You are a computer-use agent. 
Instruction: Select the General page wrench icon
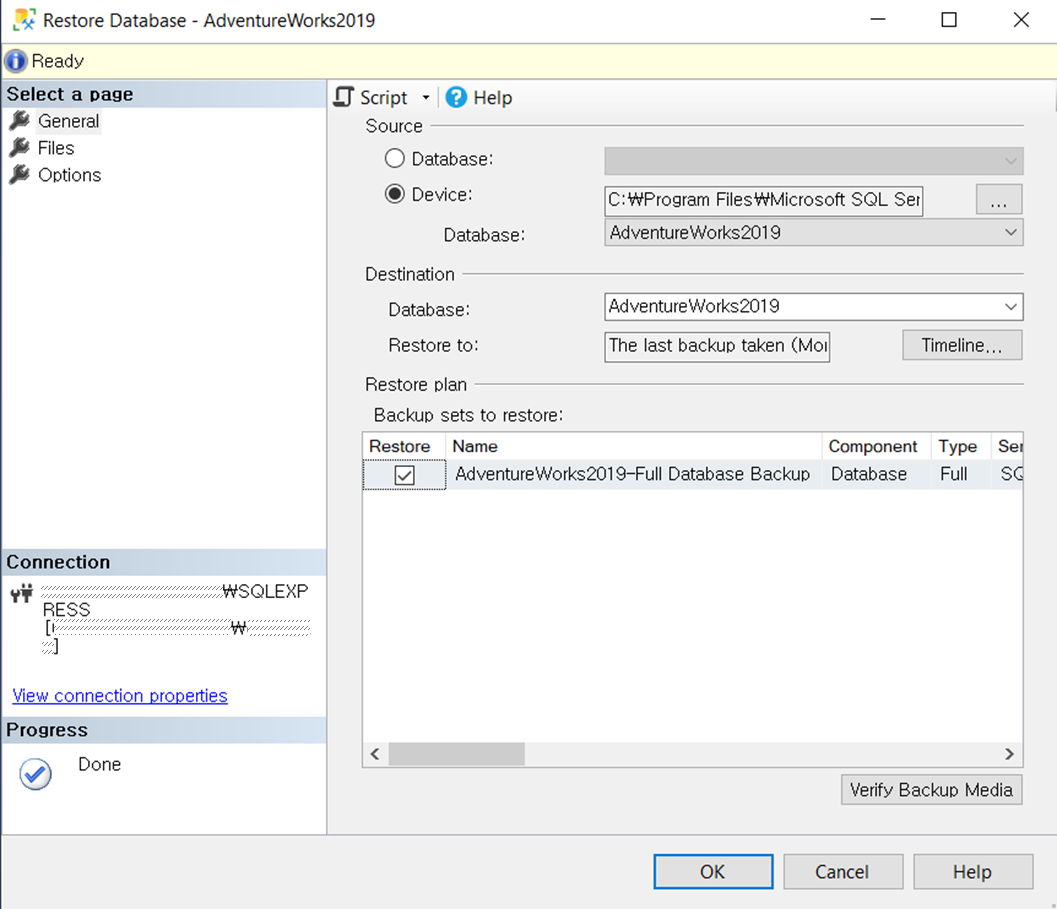(x=20, y=121)
